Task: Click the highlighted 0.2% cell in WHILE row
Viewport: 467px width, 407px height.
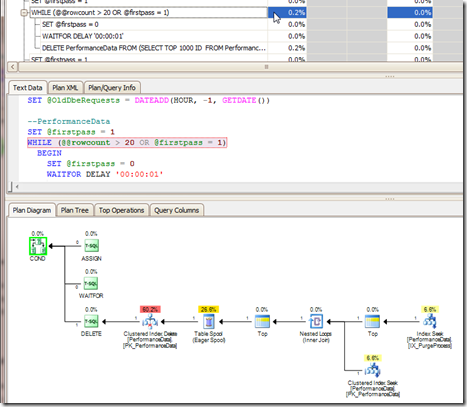Action: tap(287, 13)
